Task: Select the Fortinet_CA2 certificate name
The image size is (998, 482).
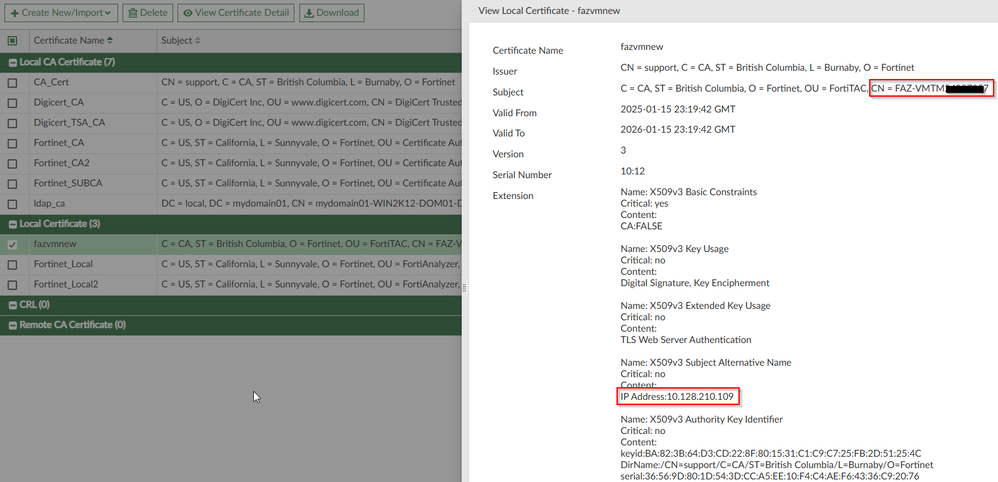Action: point(62,163)
